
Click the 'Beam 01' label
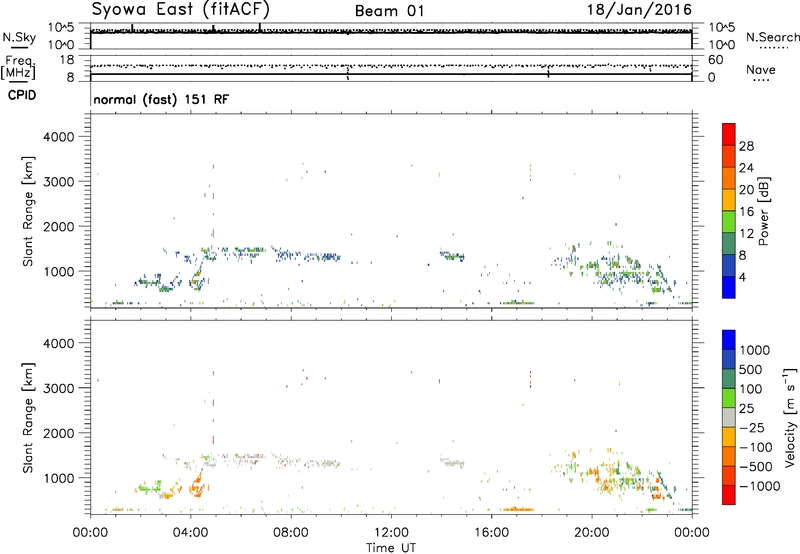[390, 11]
